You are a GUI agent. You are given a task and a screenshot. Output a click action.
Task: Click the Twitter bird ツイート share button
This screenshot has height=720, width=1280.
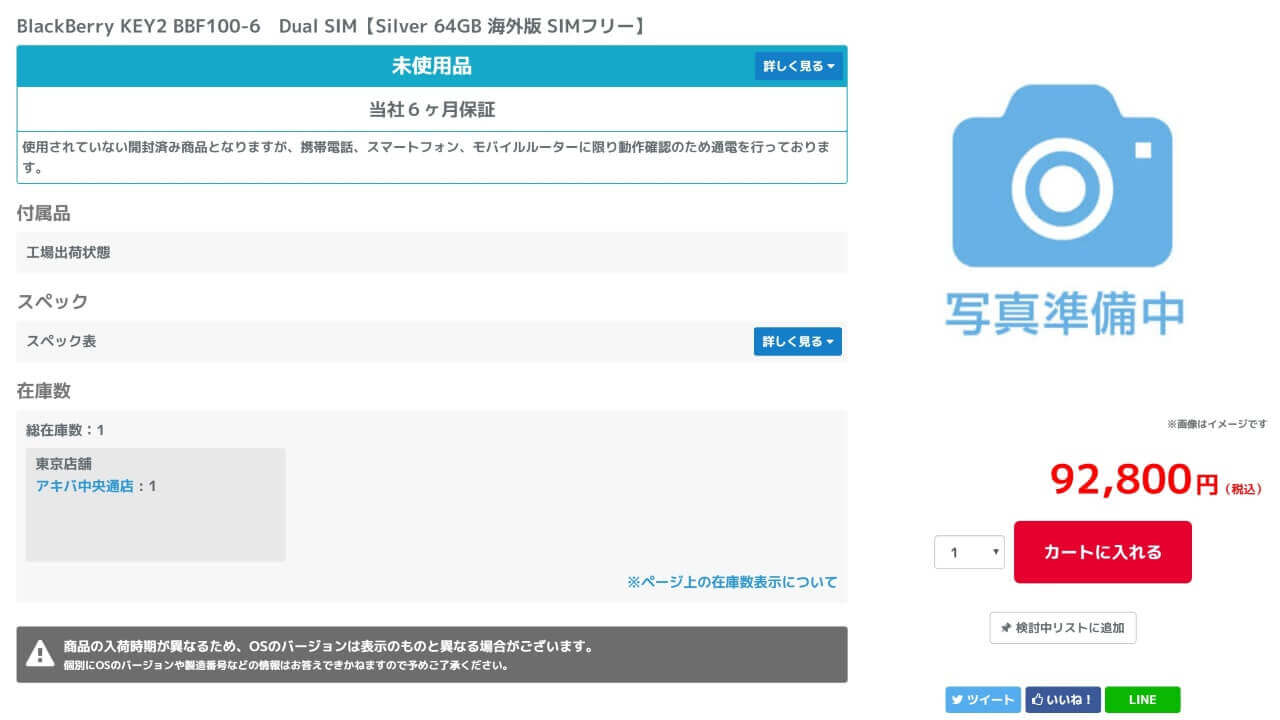tap(982, 700)
